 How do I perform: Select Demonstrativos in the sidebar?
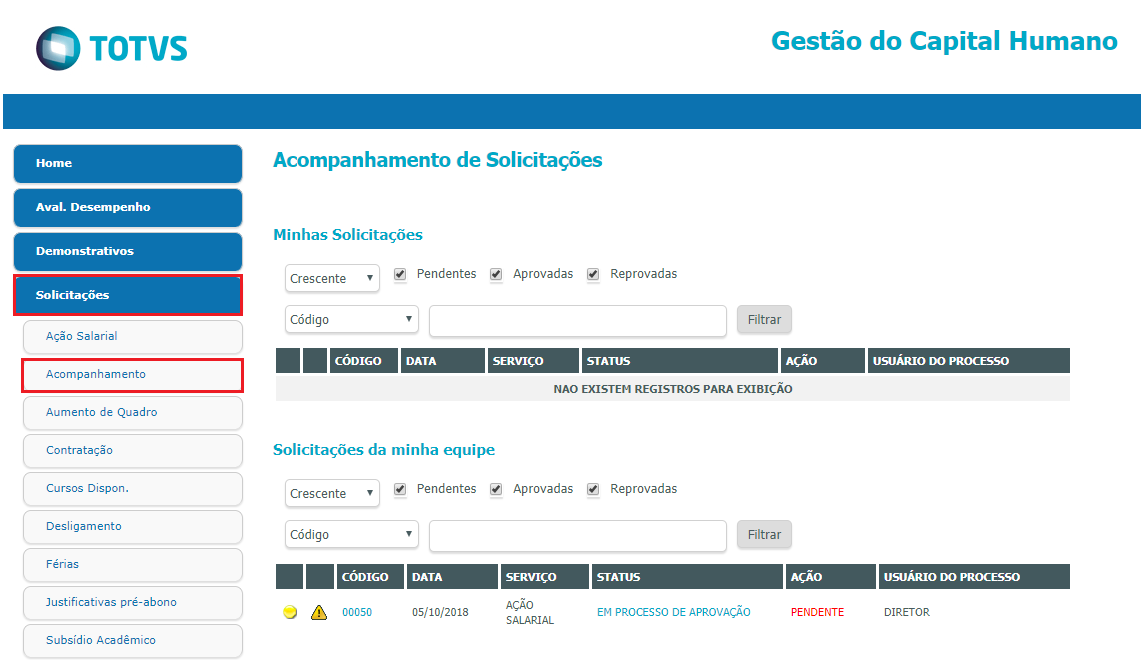127,251
